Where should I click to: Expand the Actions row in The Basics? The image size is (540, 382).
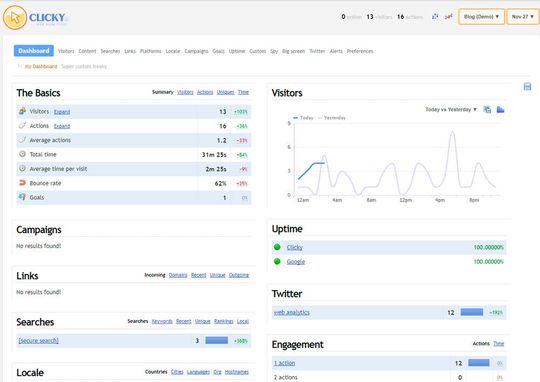62,126
